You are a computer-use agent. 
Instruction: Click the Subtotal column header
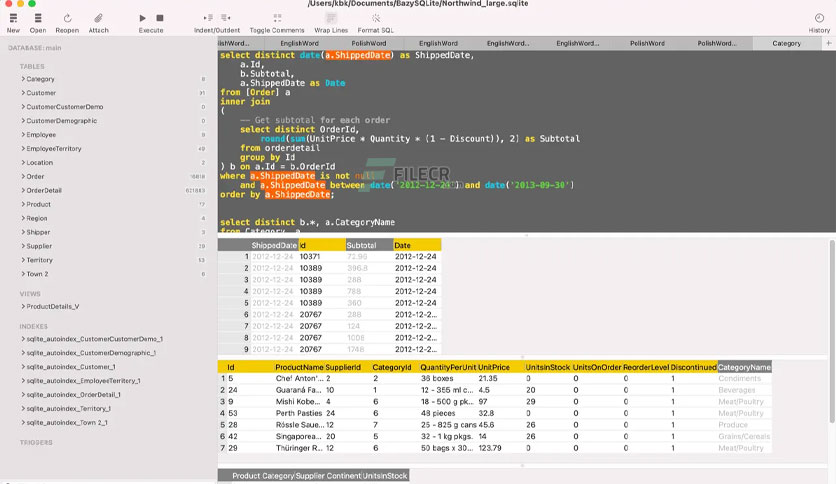(x=369, y=245)
